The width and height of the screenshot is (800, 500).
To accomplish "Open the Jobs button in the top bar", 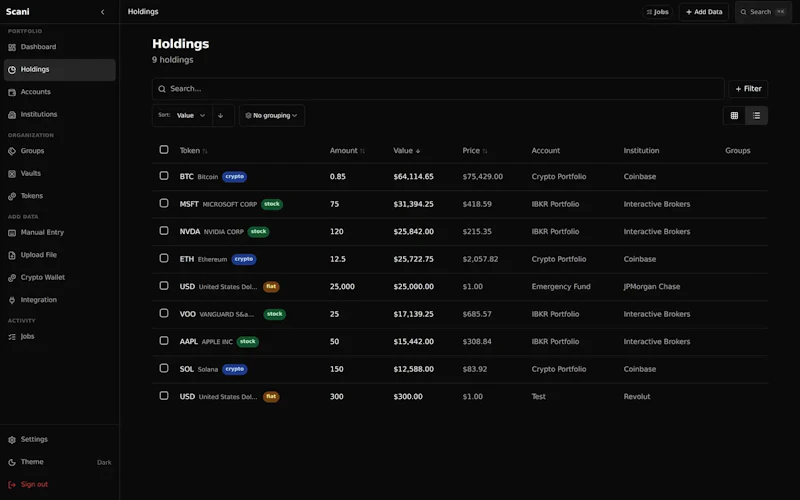I will [657, 12].
